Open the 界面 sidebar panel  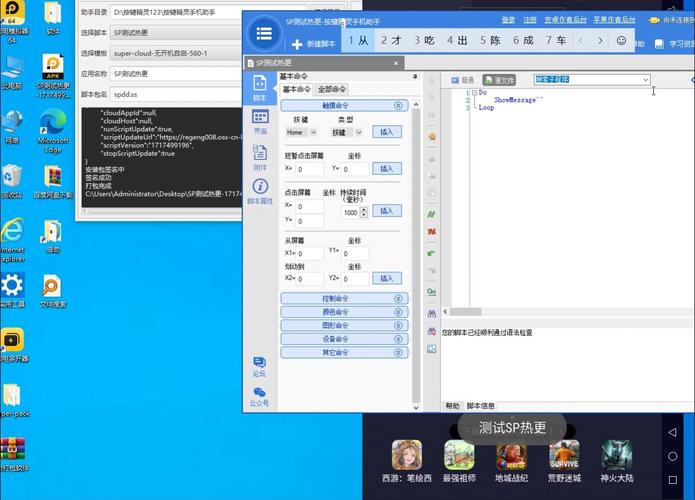[x=260, y=122]
